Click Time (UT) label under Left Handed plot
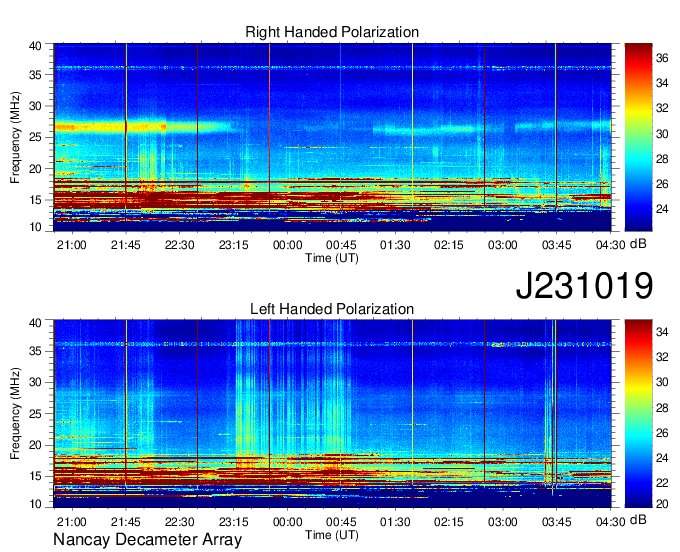The height and width of the screenshot is (552, 680). tap(332, 535)
